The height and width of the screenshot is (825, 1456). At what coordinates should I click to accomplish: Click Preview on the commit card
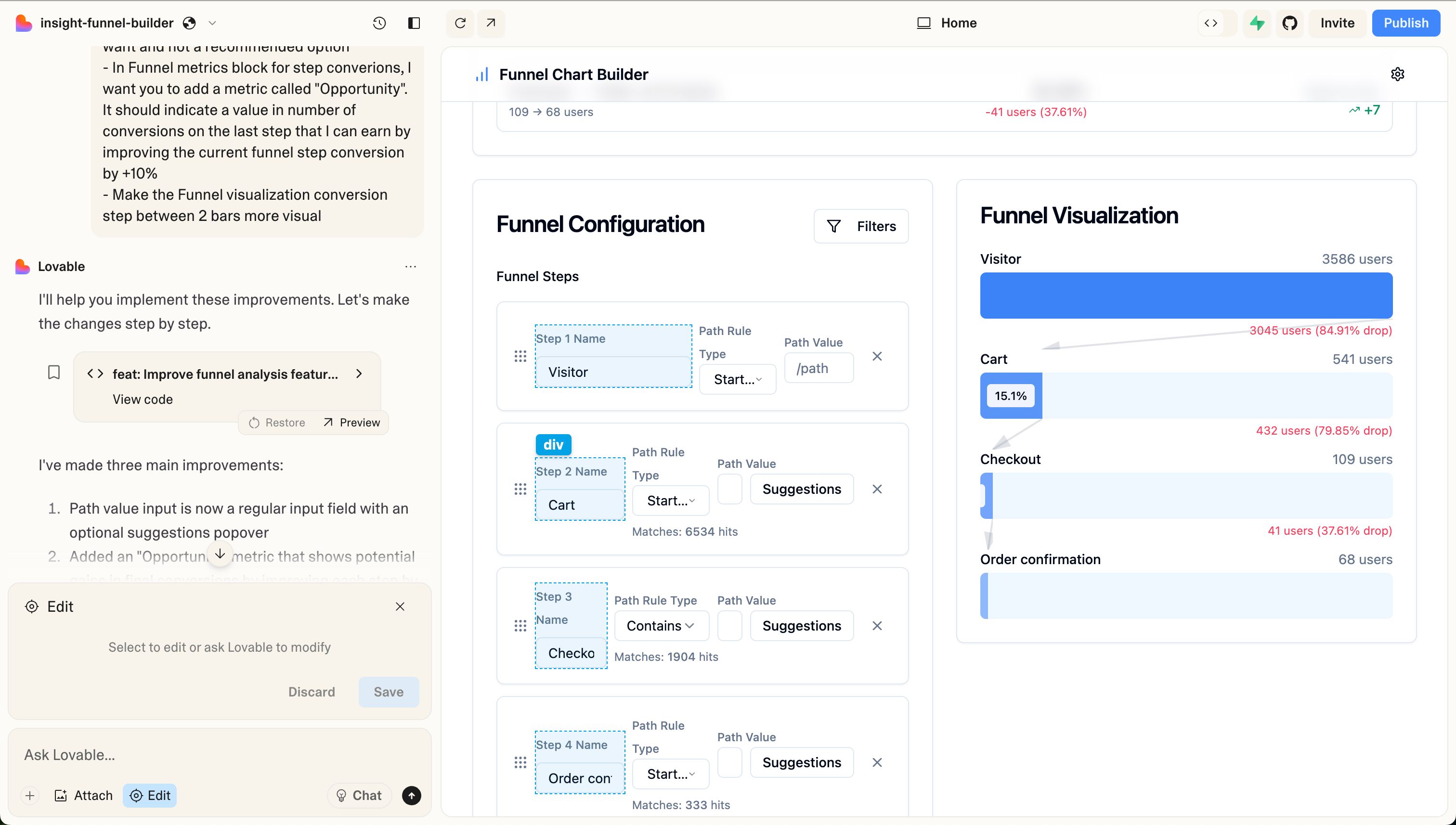tap(351, 423)
